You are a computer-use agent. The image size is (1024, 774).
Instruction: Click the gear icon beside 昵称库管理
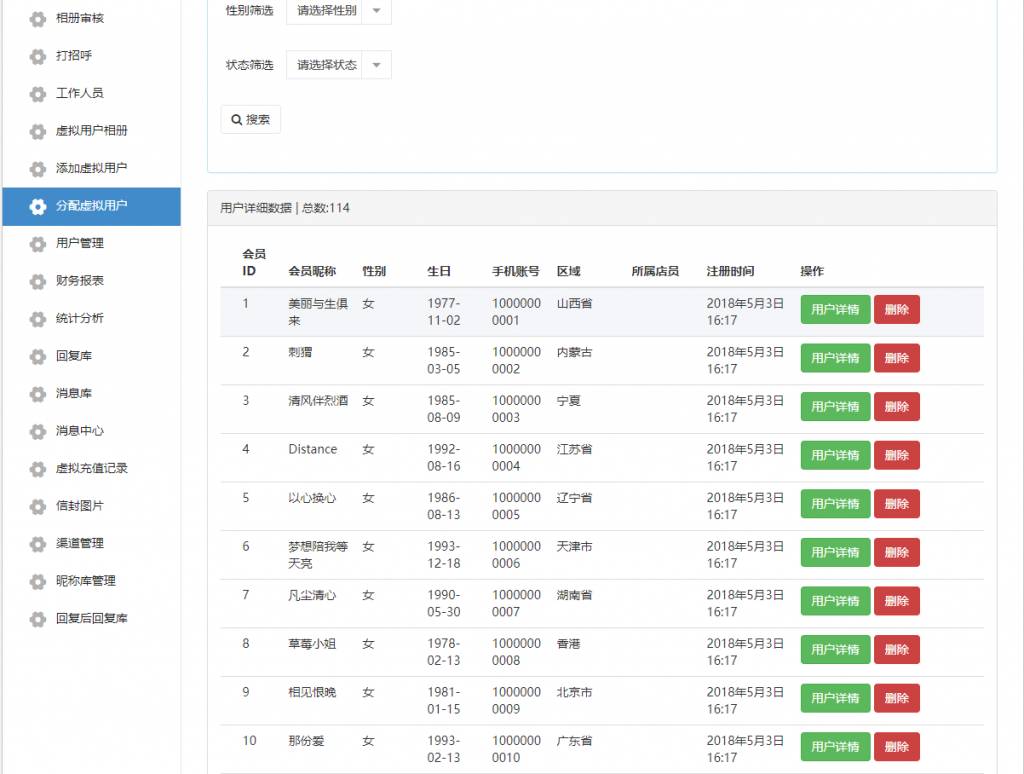coord(38,582)
